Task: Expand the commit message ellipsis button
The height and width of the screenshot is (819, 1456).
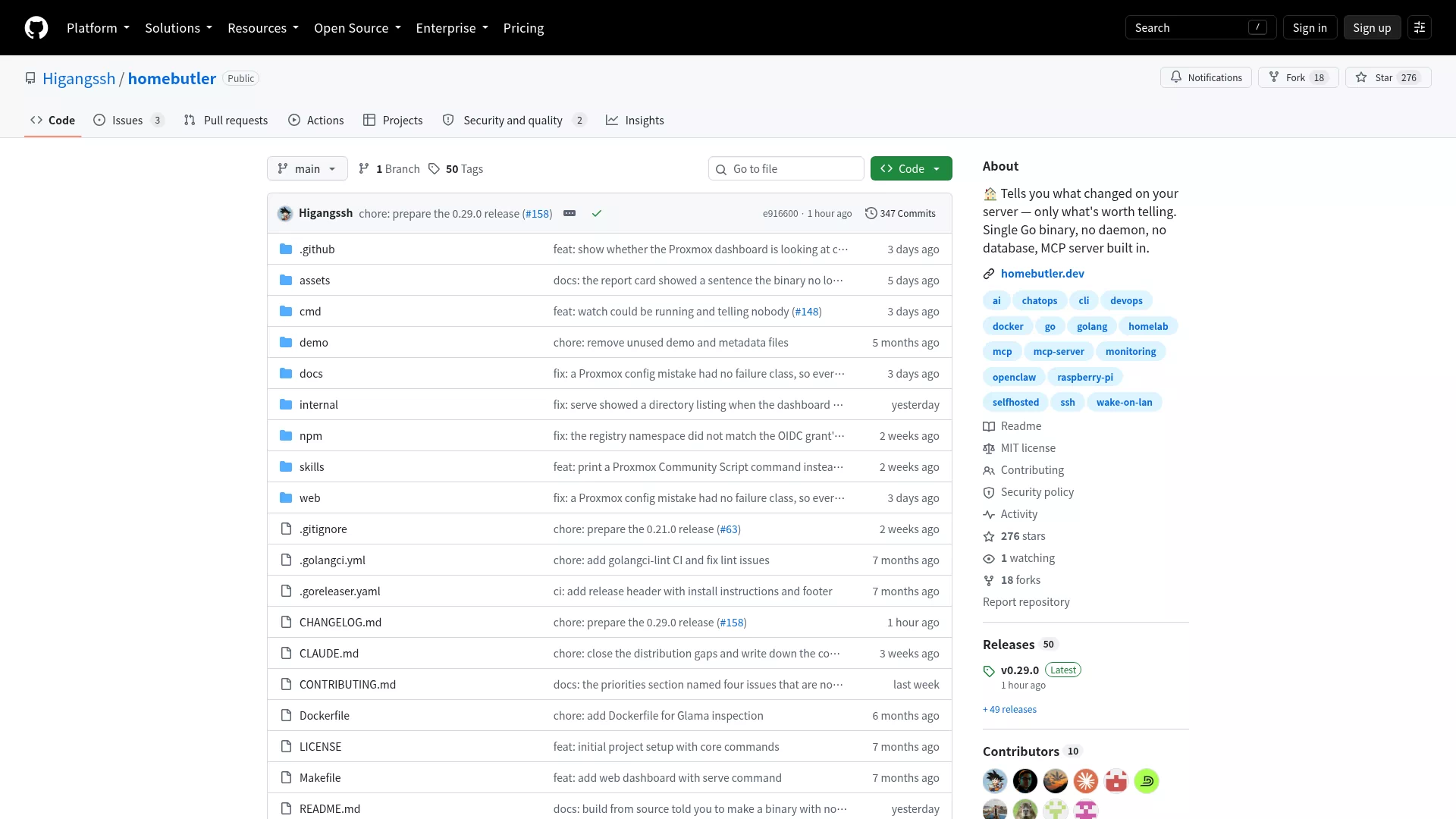Action: pos(570,214)
